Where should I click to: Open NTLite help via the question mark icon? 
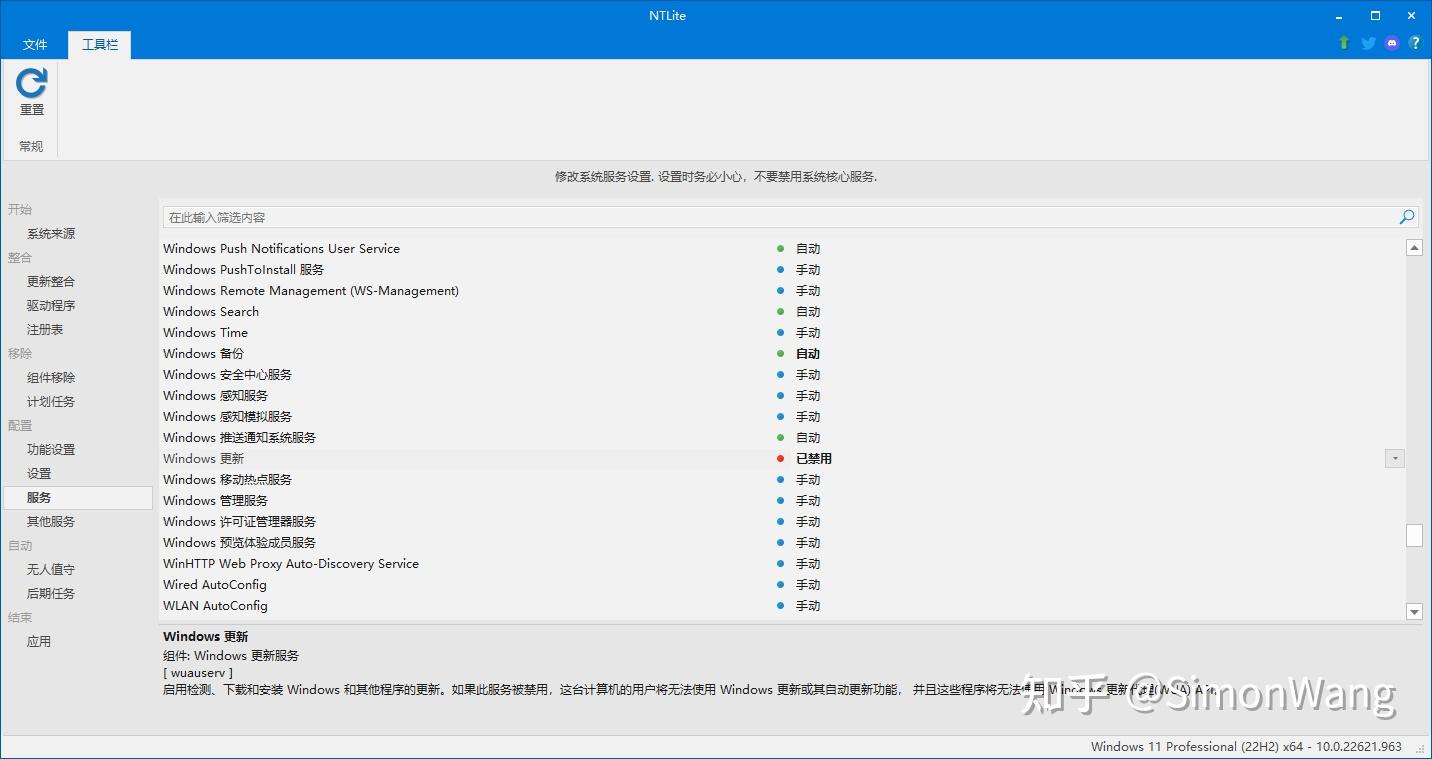click(x=1415, y=43)
